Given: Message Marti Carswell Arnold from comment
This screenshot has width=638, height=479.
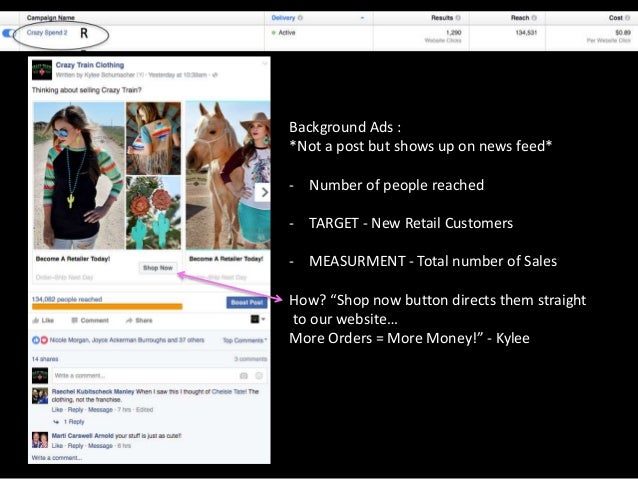Looking at the screenshot, I should [100, 446].
